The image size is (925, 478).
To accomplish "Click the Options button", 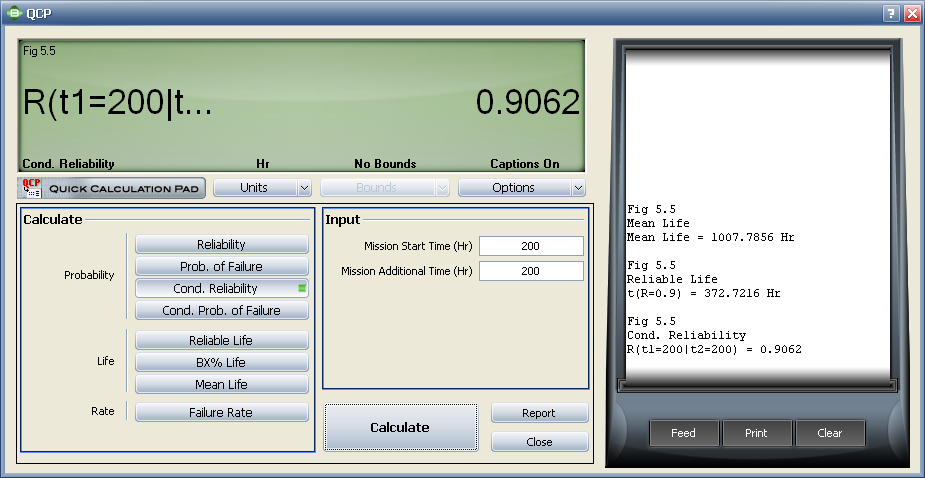I will pos(514,188).
